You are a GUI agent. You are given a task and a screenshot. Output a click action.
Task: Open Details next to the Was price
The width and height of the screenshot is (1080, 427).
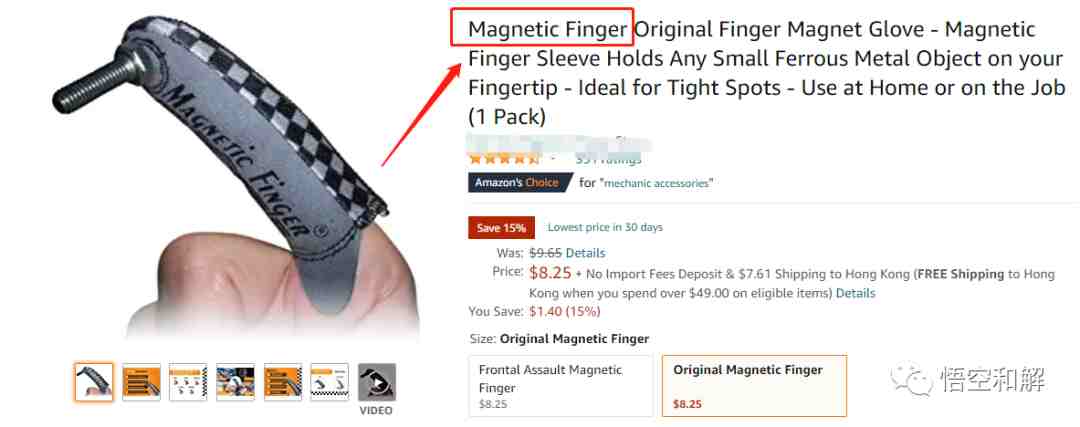[x=585, y=253]
